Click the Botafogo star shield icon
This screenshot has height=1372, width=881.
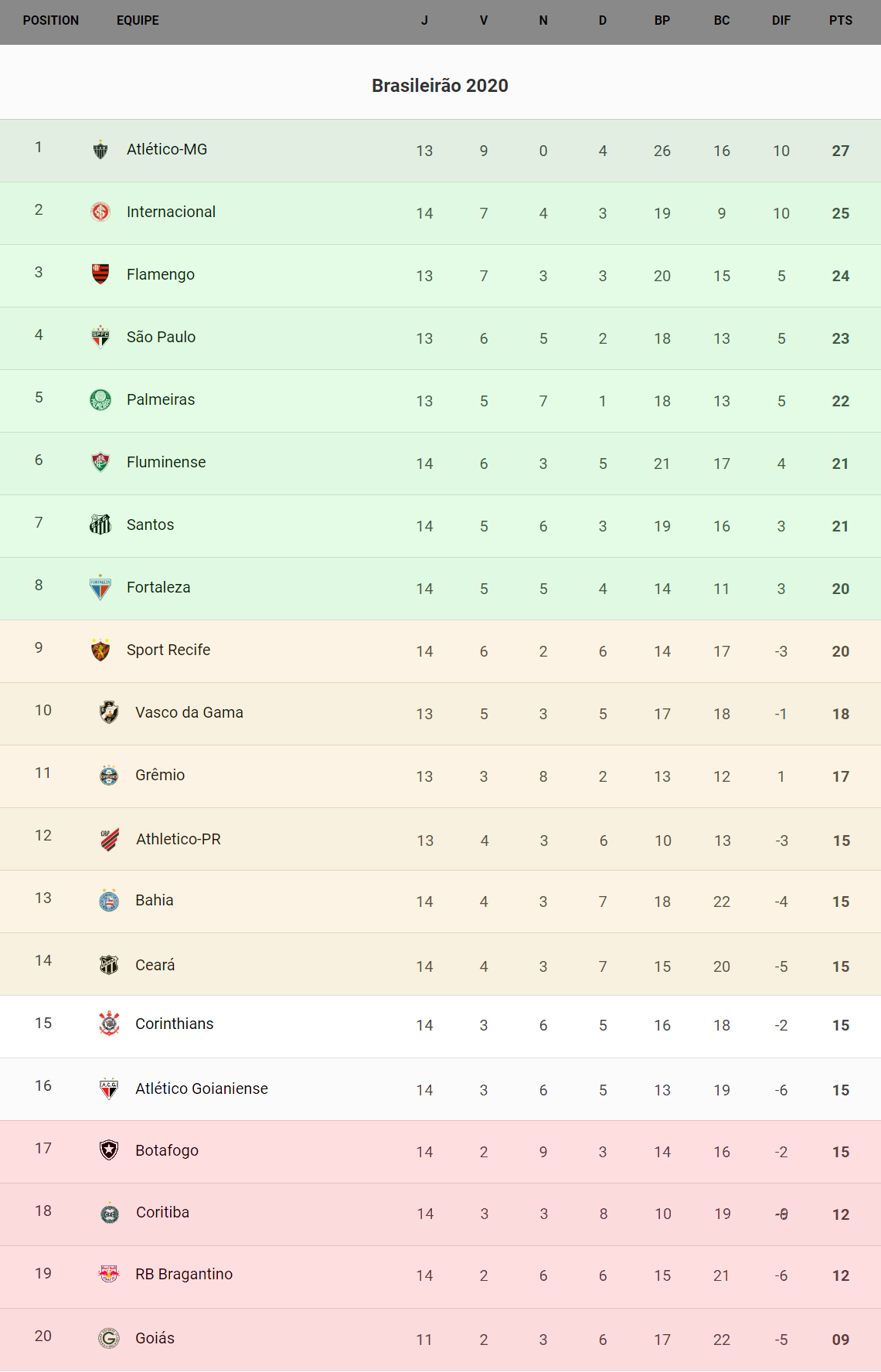109,1150
